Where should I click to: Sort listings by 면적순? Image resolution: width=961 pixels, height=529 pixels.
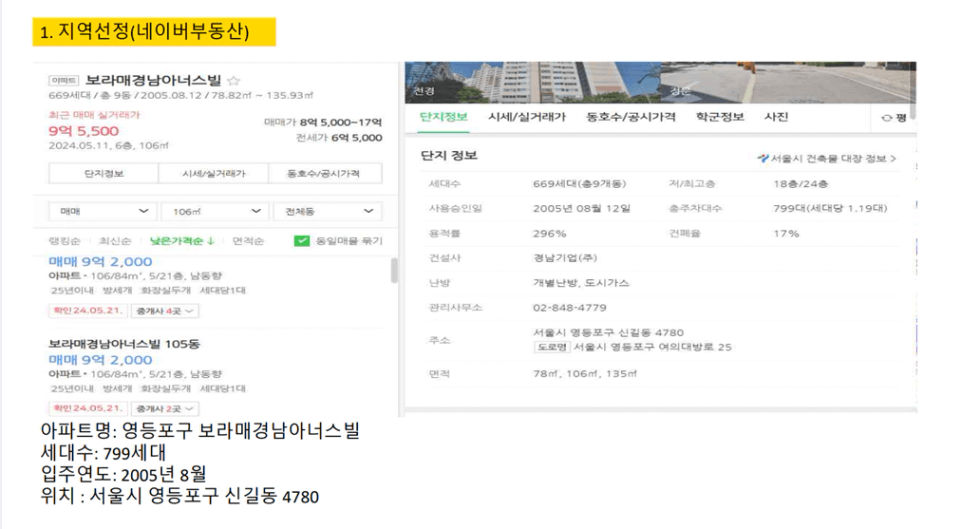(x=248, y=241)
